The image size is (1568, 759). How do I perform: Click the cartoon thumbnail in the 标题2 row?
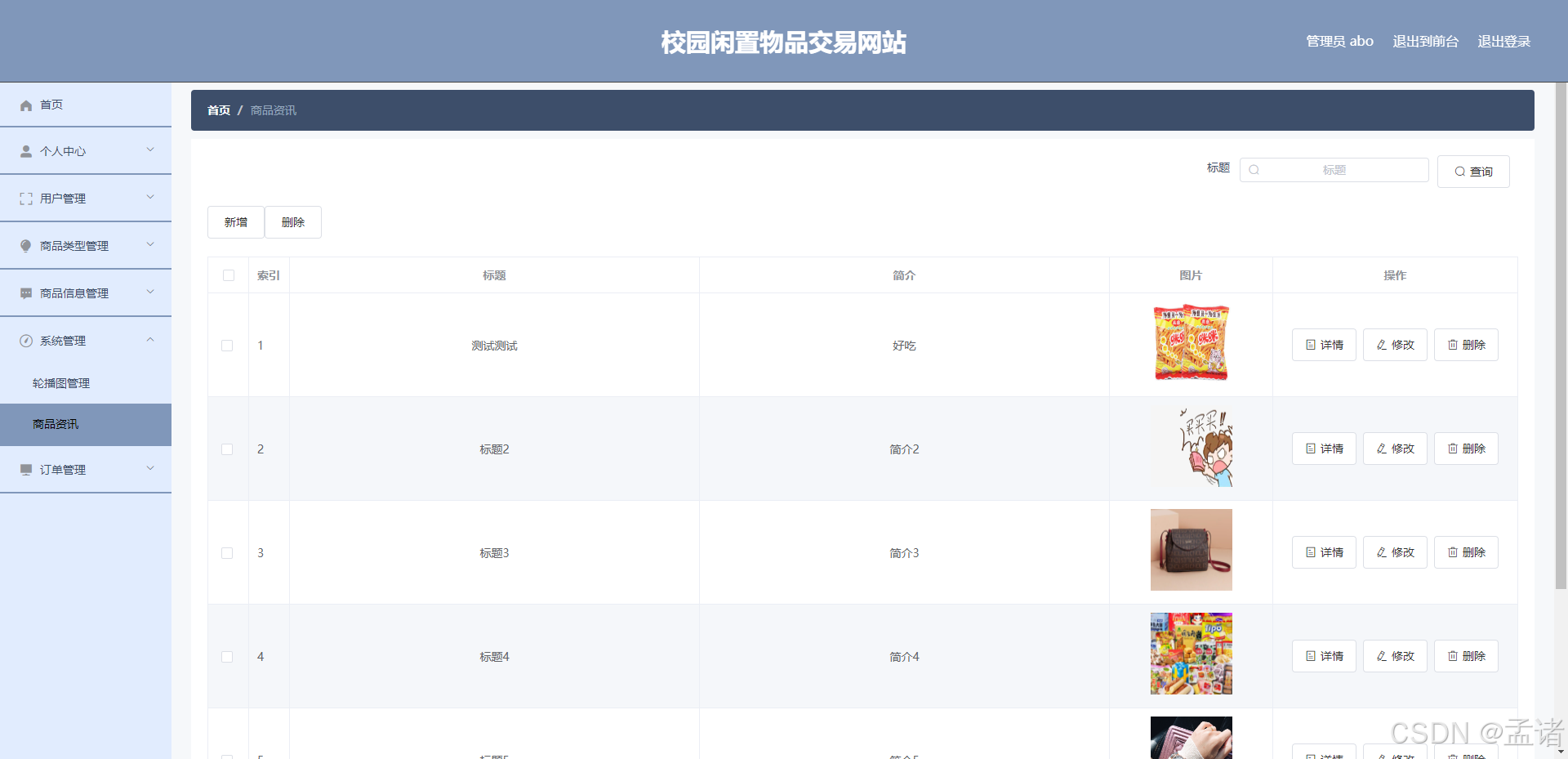pos(1192,447)
